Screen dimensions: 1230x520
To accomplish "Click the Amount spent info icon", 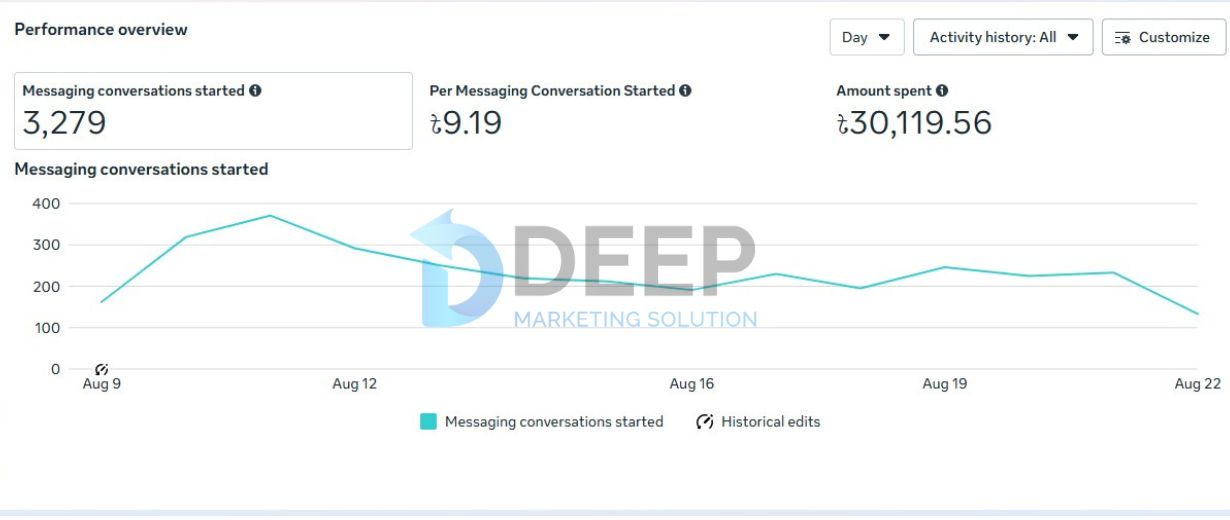I will coord(942,91).
